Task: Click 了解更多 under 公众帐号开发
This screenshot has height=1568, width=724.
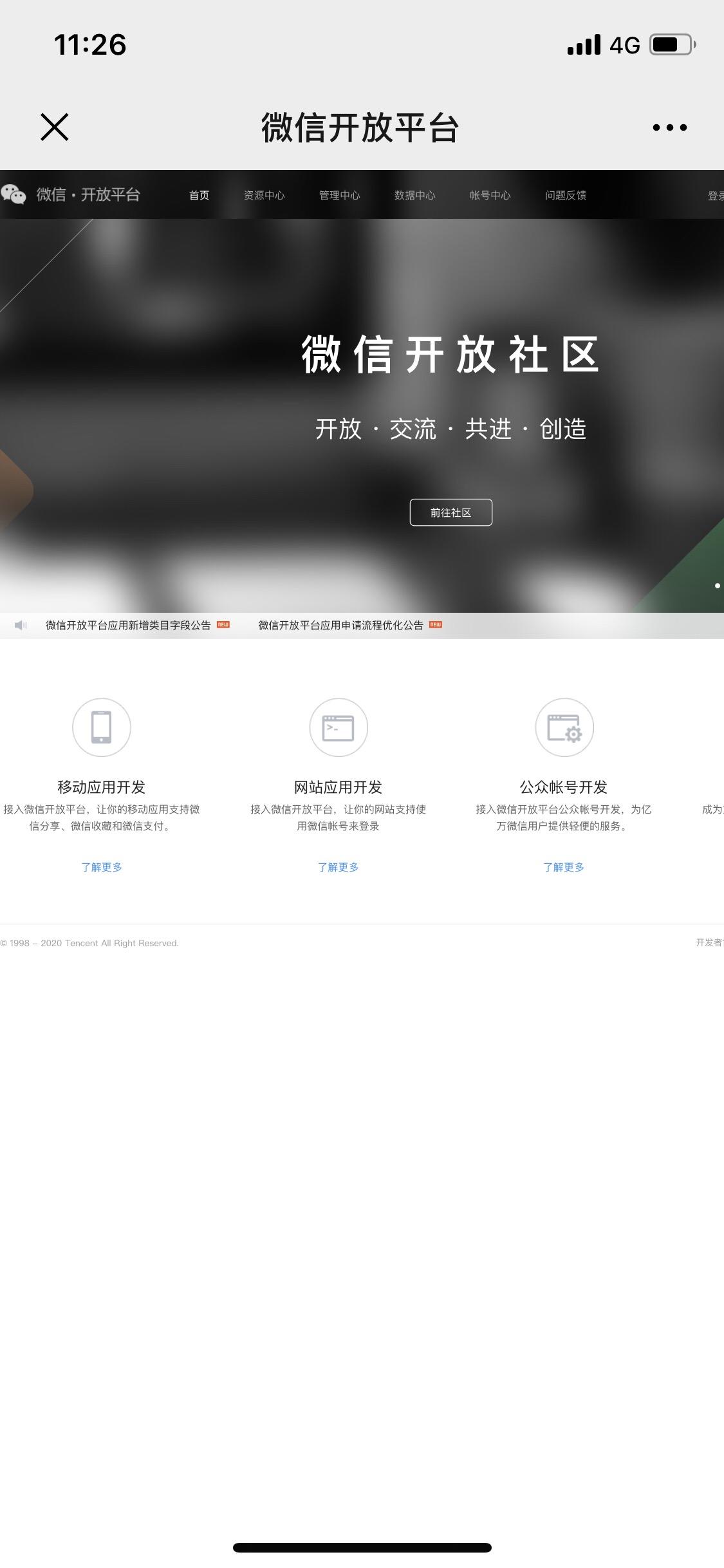Action: click(564, 867)
